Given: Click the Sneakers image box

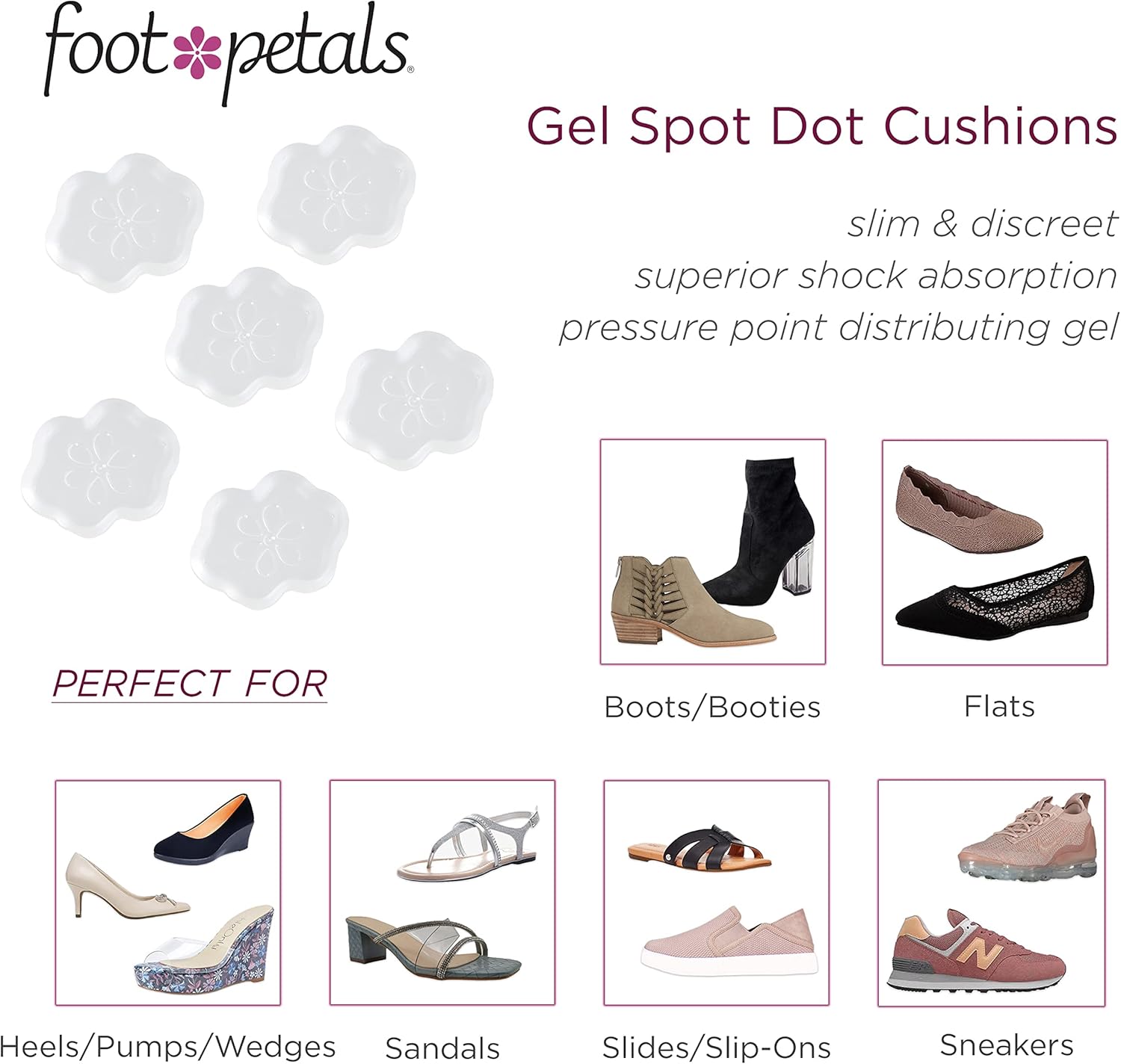Looking at the screenshot, I should click(991, 892).
